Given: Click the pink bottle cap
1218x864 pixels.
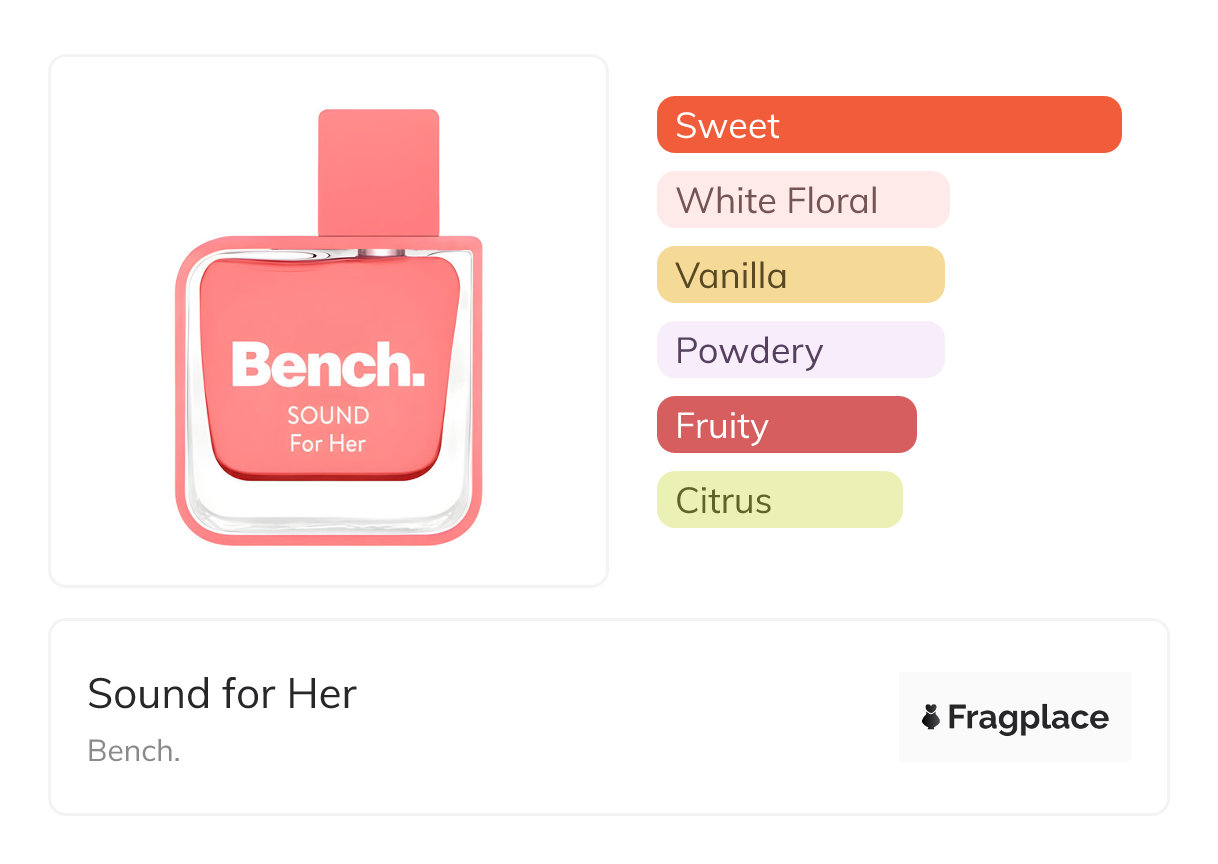Looking at the screenshot, I should click(378, 172).
